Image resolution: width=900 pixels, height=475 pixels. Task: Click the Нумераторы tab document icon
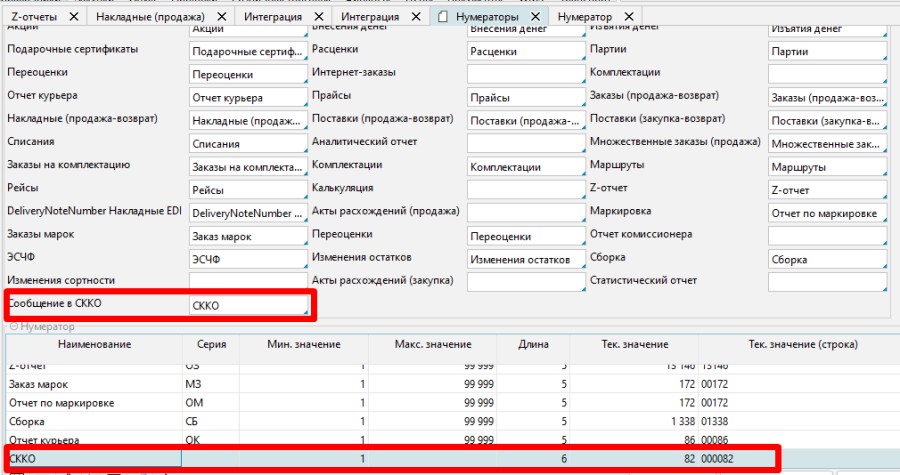pyautogui.click(x=443, y=18)
